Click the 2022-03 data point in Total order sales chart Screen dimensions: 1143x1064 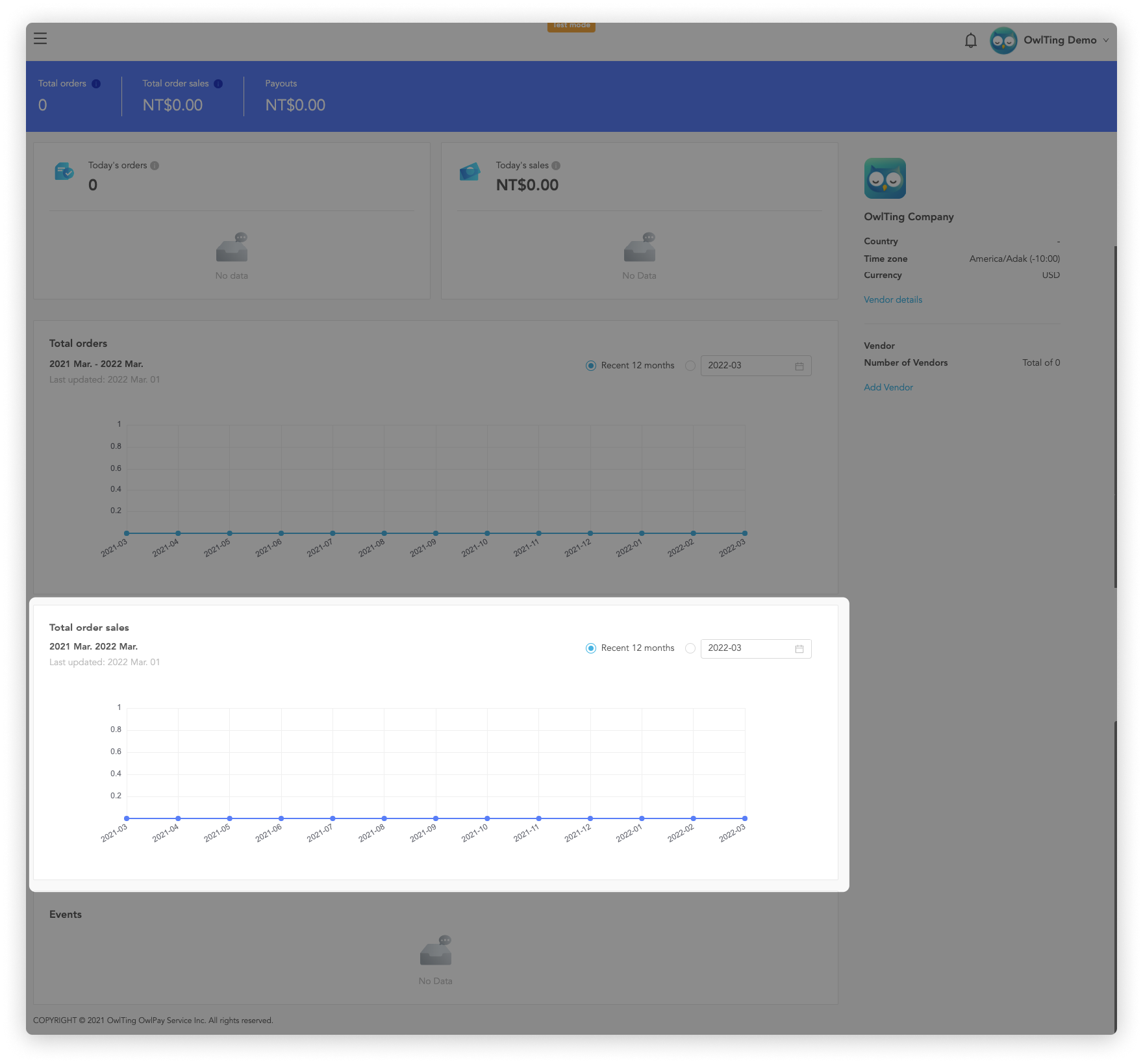(x=745, y=818)
